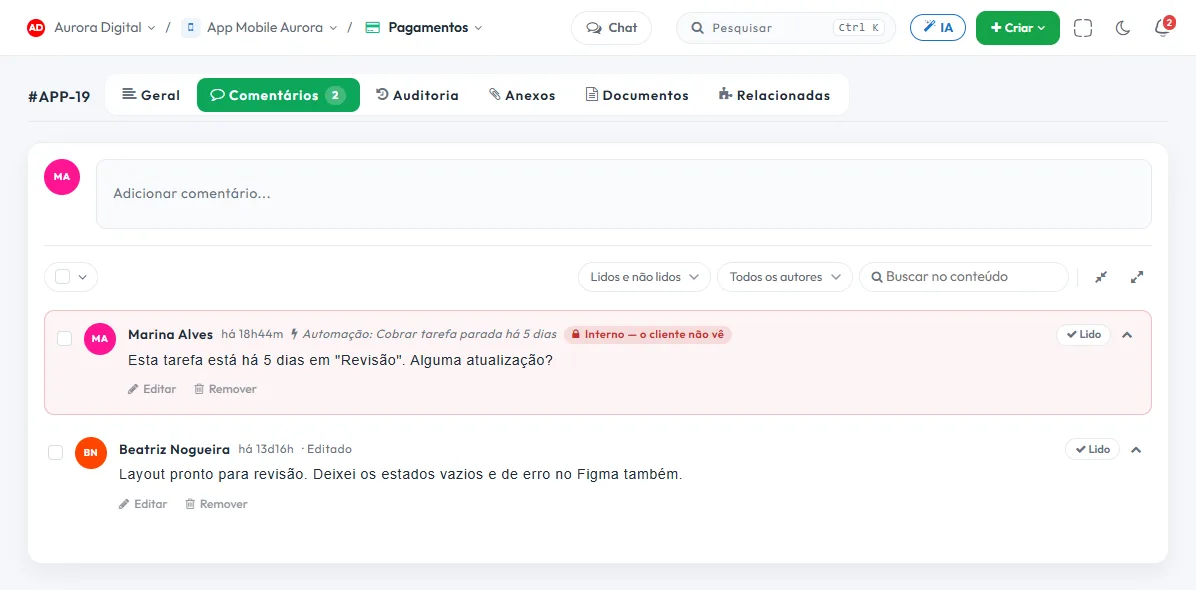Image resolution: width=1196 pixels, height=590 pixels.
Task: Click Marina Alves comment avatar
Action: pyautogui.click(x=100, y=338)
